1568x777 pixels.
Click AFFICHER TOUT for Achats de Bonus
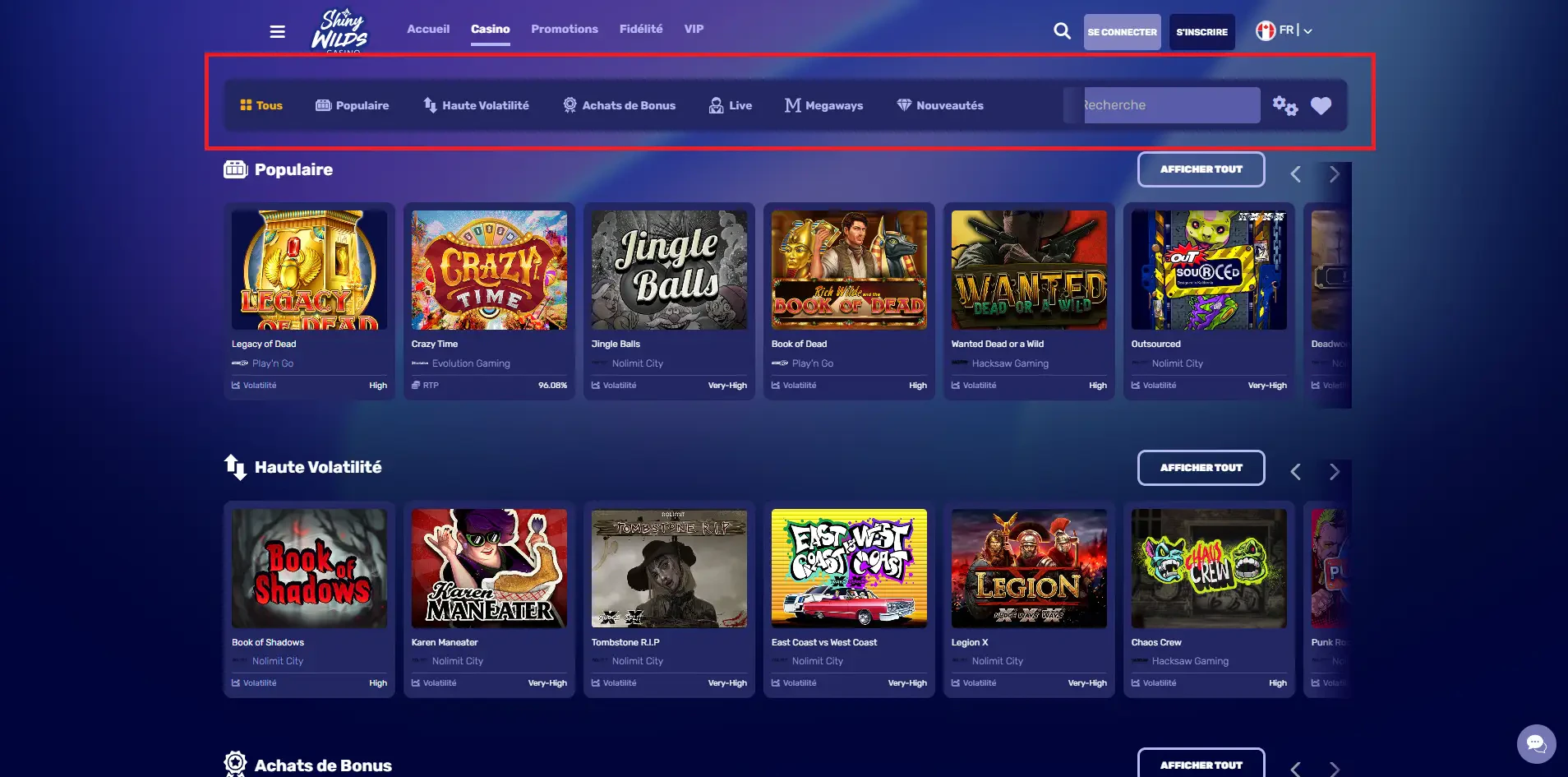[x=1201, y=763]
